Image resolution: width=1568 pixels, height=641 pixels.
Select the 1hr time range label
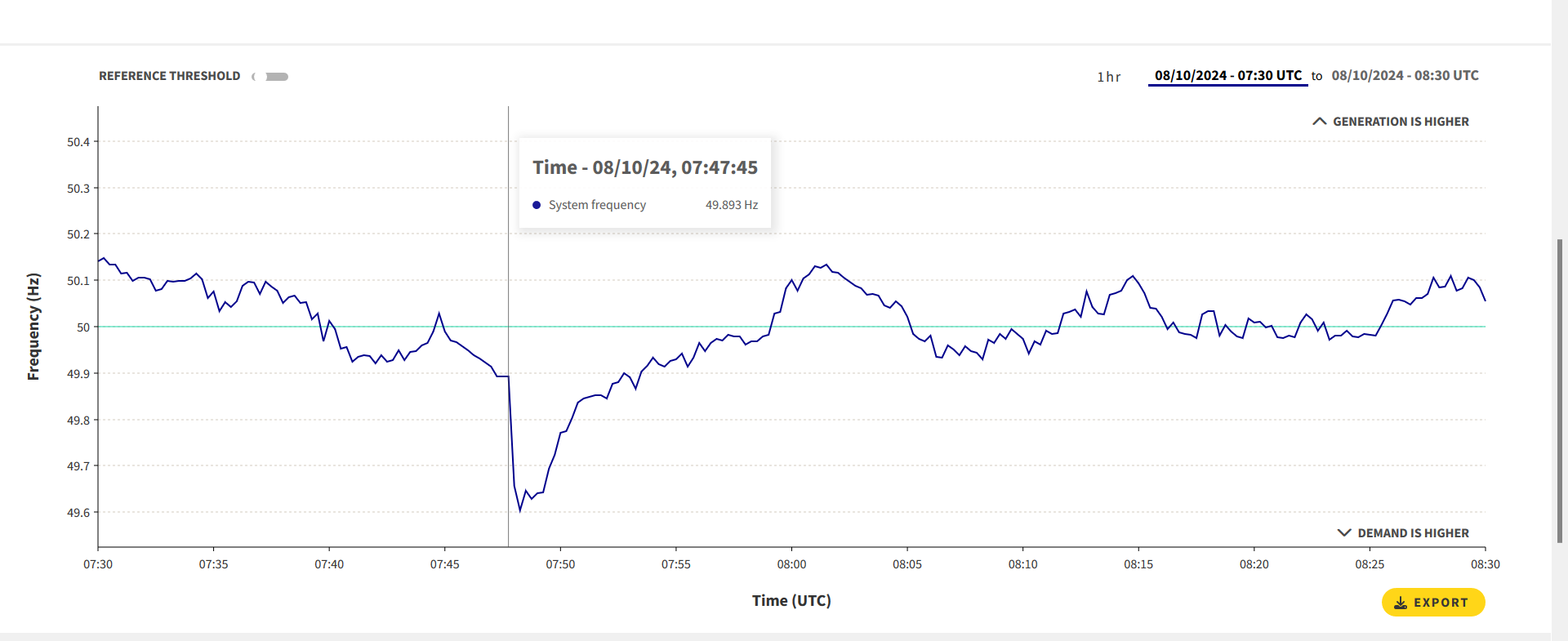pyautogui.click(x=1108, y=77)
